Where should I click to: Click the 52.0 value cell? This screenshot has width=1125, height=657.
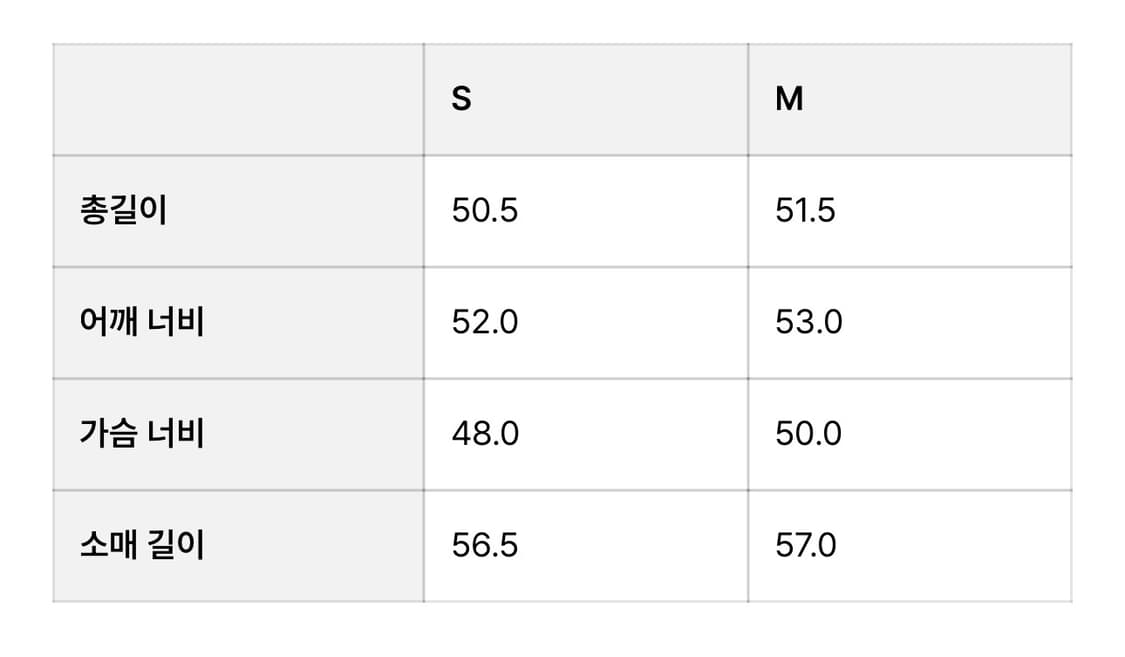pyautogui.click(x=485, y=323)
